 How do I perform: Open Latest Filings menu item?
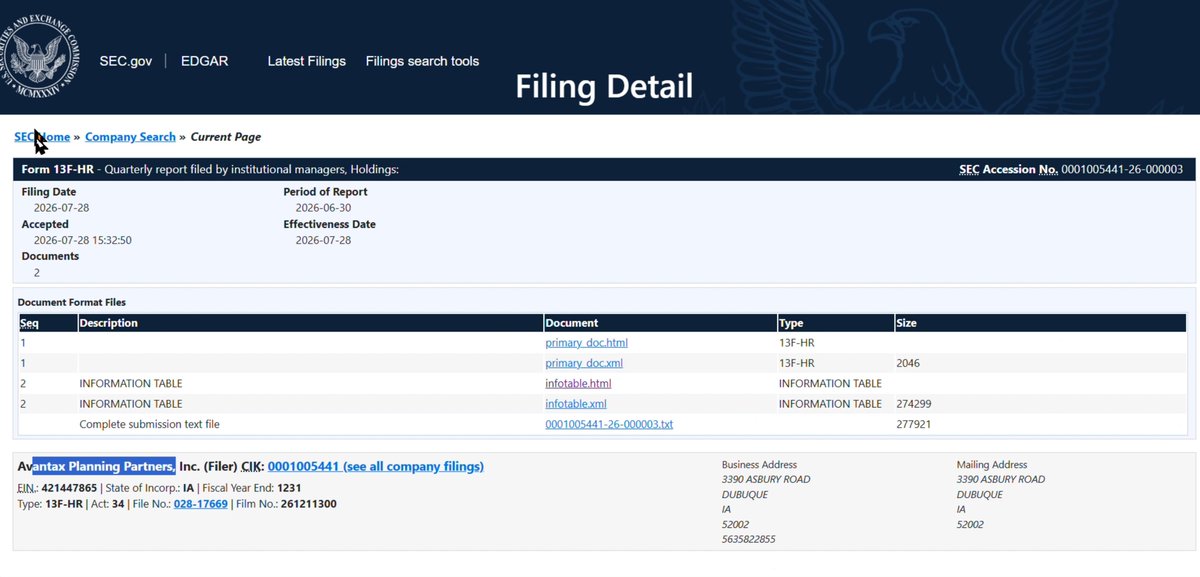tap(307, 61)
